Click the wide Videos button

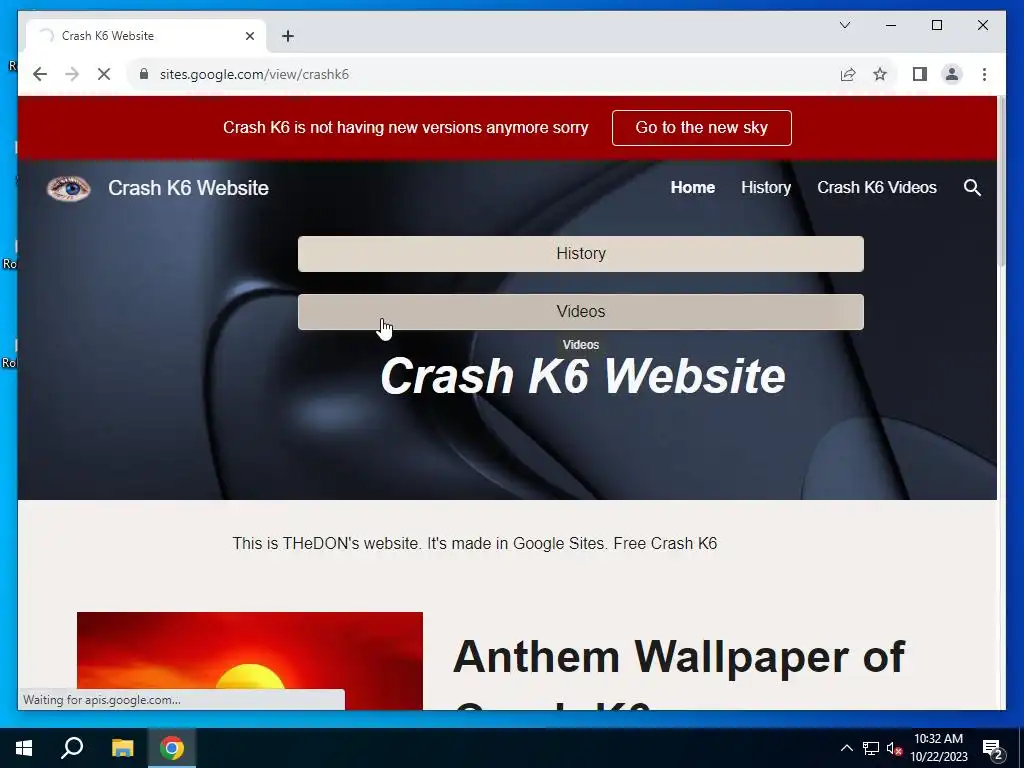(x=581, y=312)
